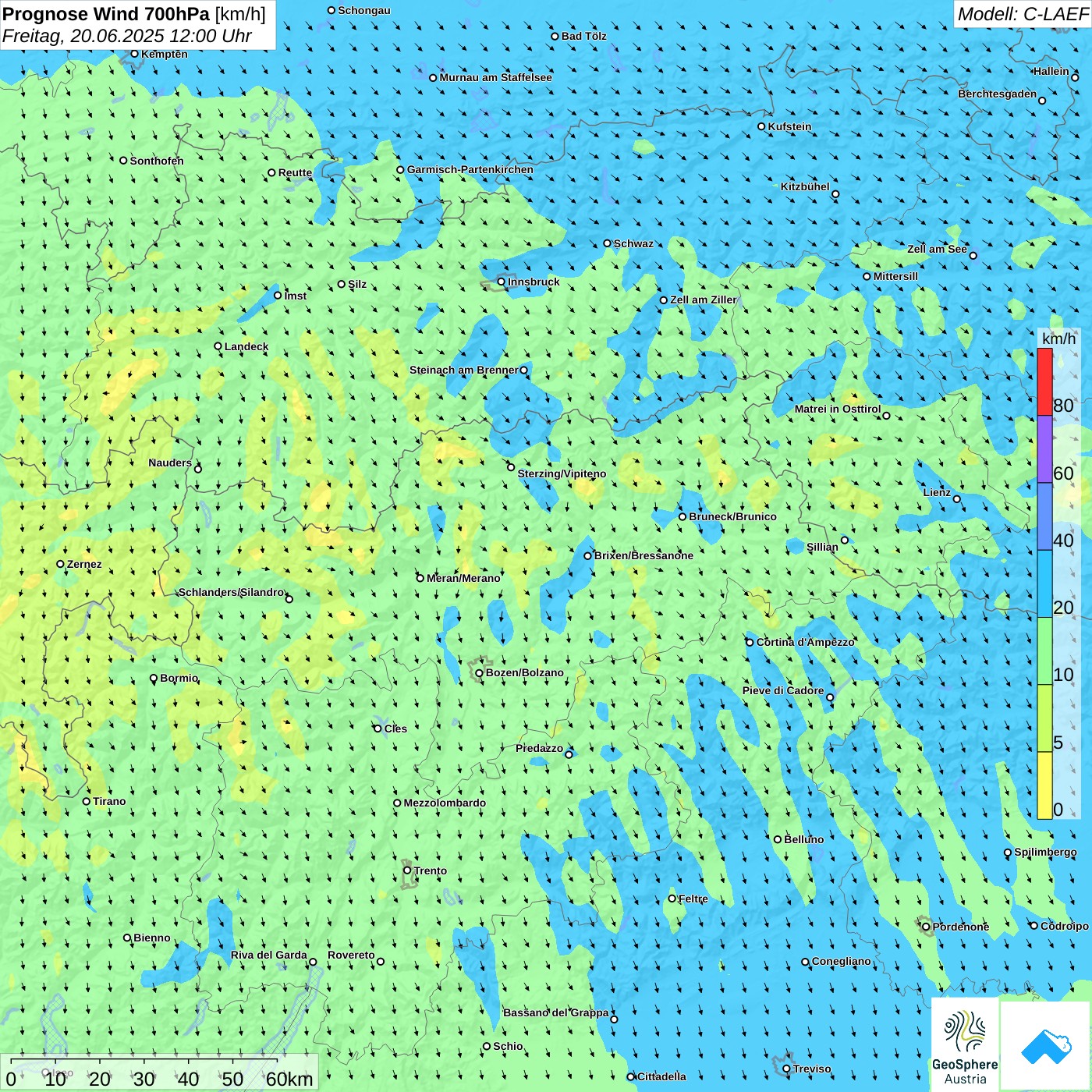Click the Trento city label
Viewport: 1092px width, 1092px height.
pos(431,870)
